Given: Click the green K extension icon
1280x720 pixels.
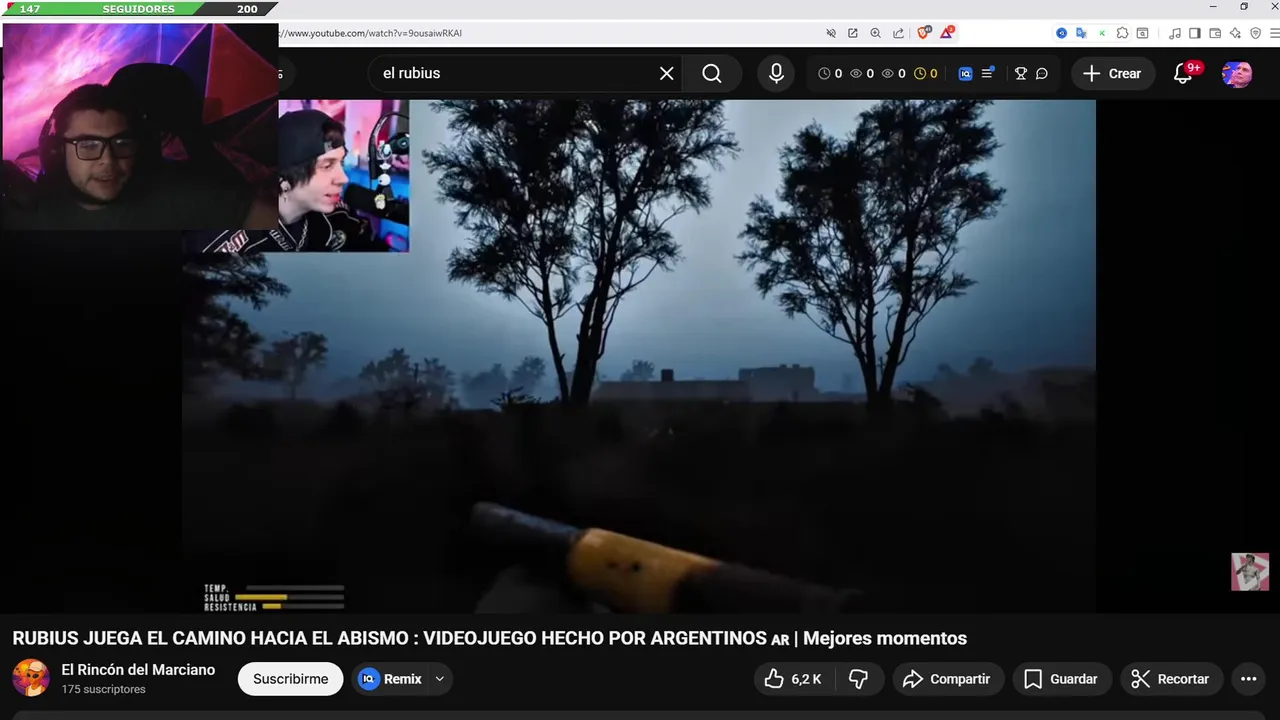Looking at the screenshot, I should [1102, 33].
